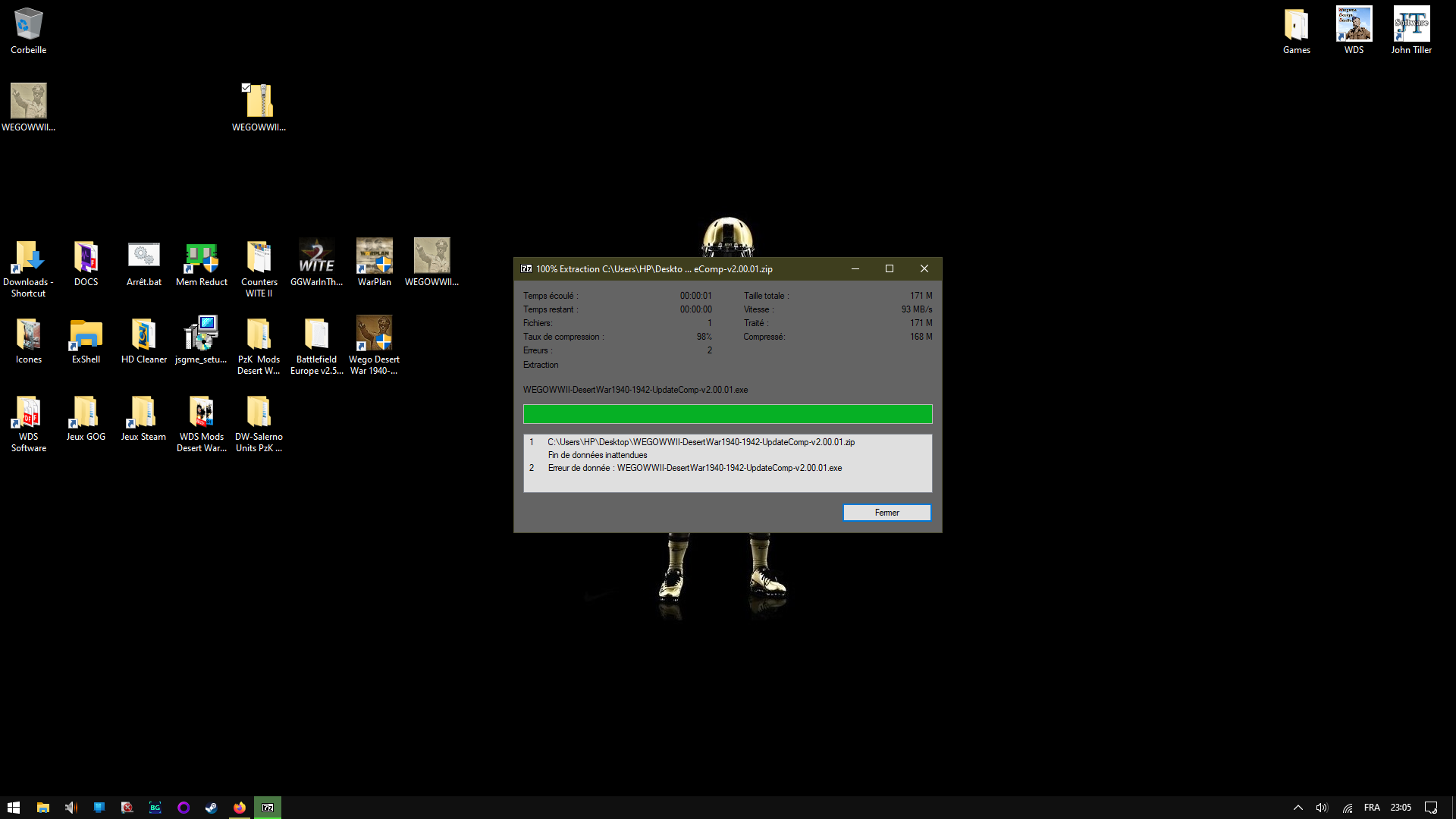Select the HD Cleaner shortcut icon
Image resolution: width=1456 pixels, height=819 pixels.
144,340
